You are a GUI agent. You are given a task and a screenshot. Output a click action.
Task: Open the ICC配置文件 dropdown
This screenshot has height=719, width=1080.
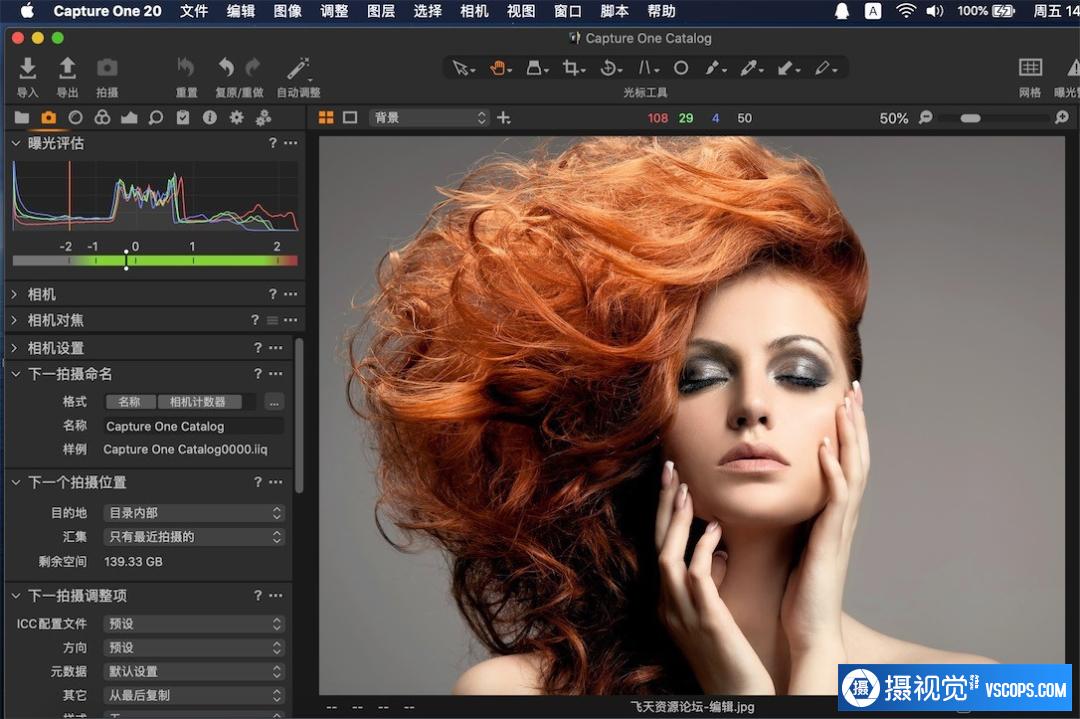[x=194, y=624]
